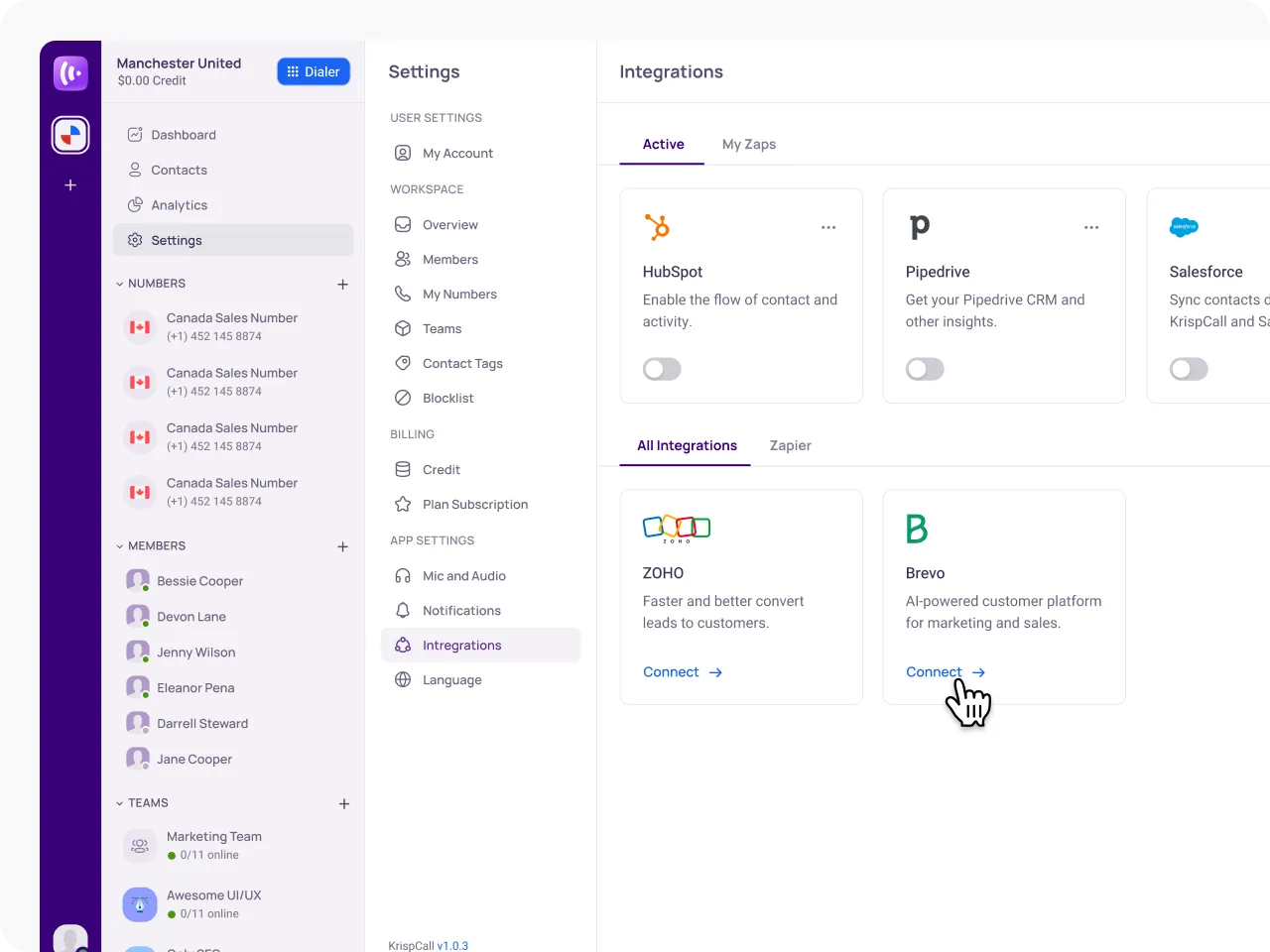Screen dimensions: 1270x952
Task: Click the ZOHO logo icon
Action: 677,529
